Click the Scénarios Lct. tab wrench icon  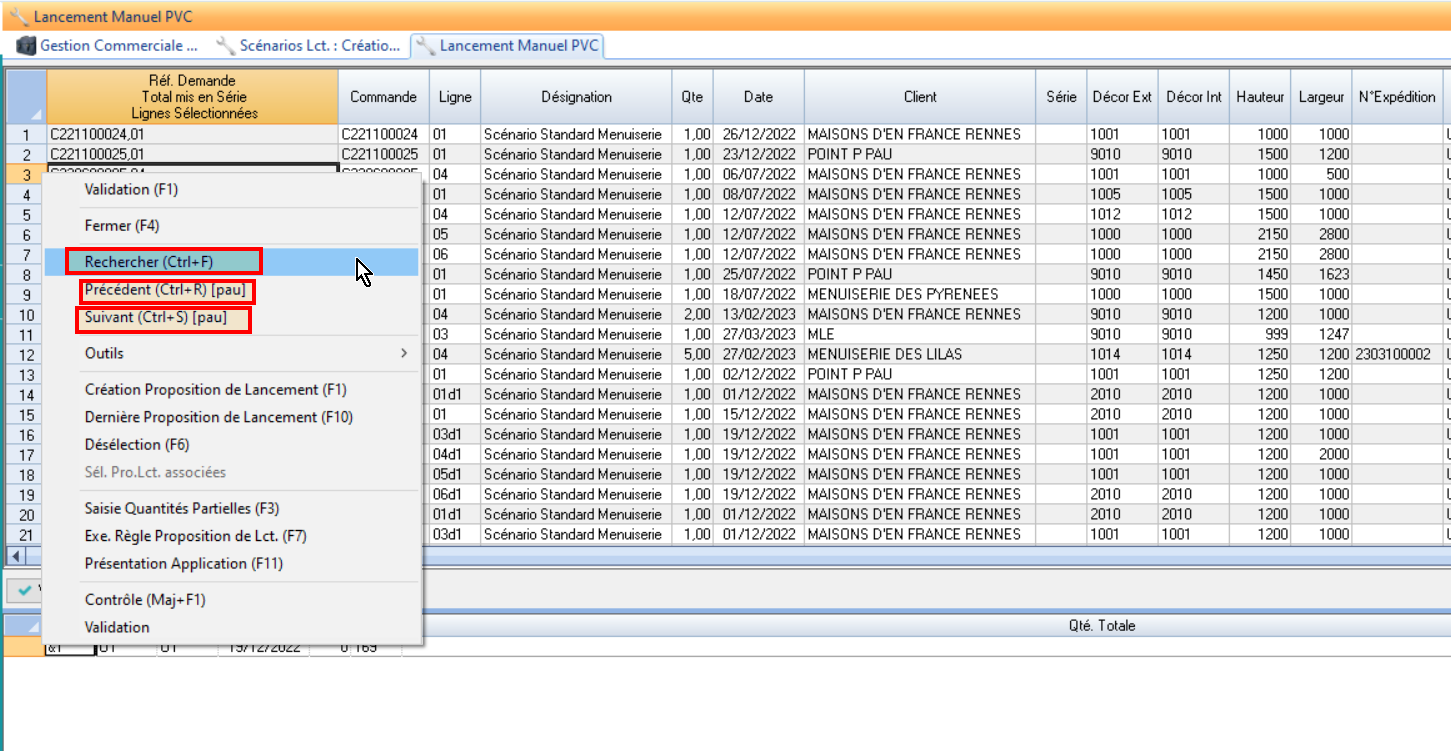click(x=226, y=45)
